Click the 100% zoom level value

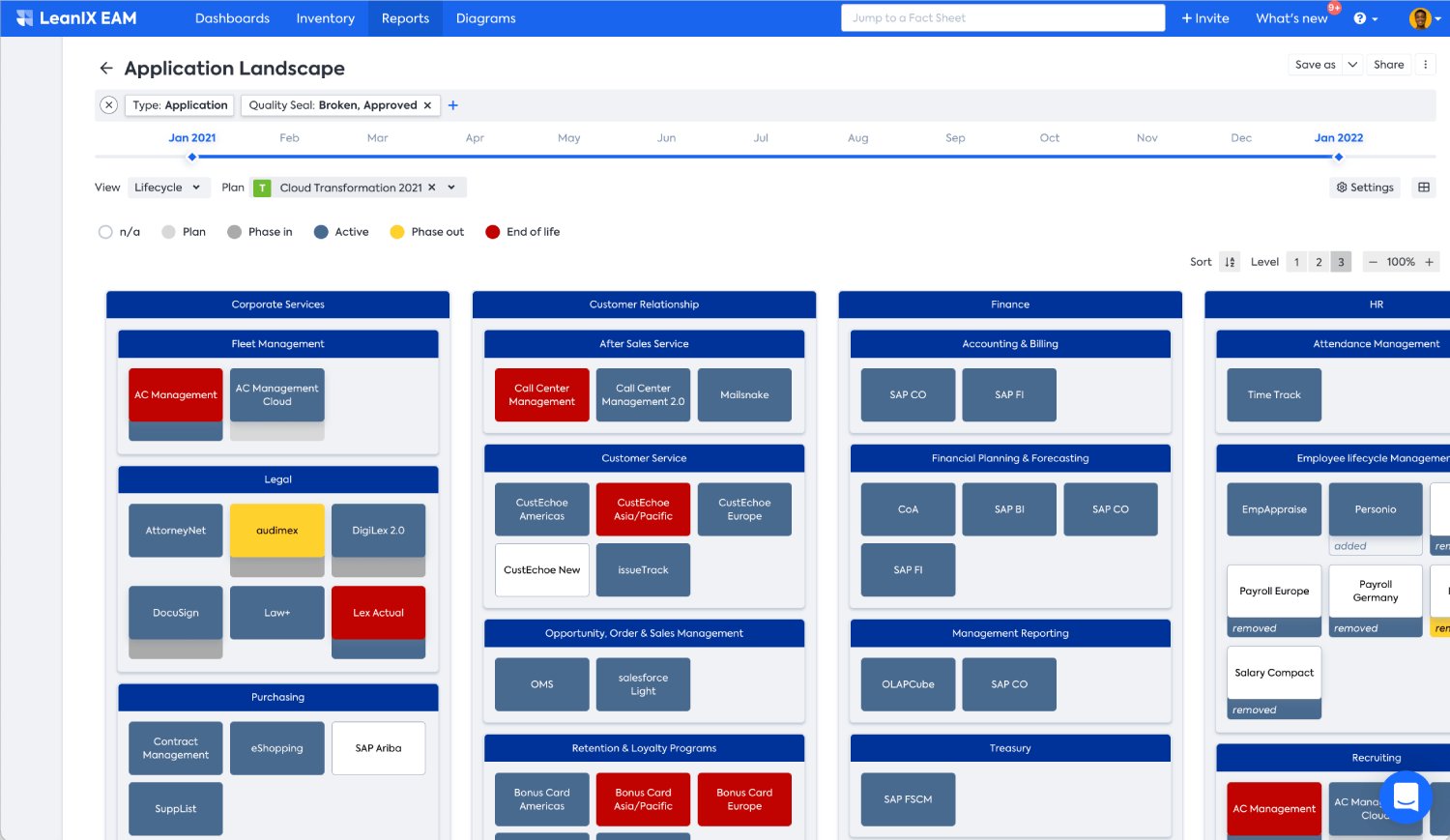tap(1401, 262)
